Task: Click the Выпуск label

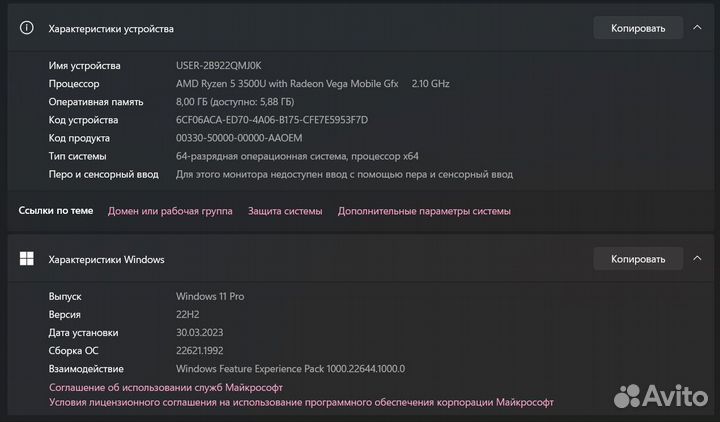Action: pos(65,297)
